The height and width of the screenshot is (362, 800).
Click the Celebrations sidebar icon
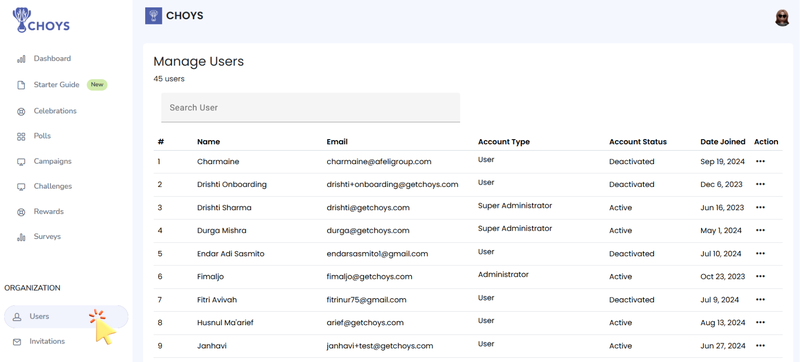coord(21,111)
